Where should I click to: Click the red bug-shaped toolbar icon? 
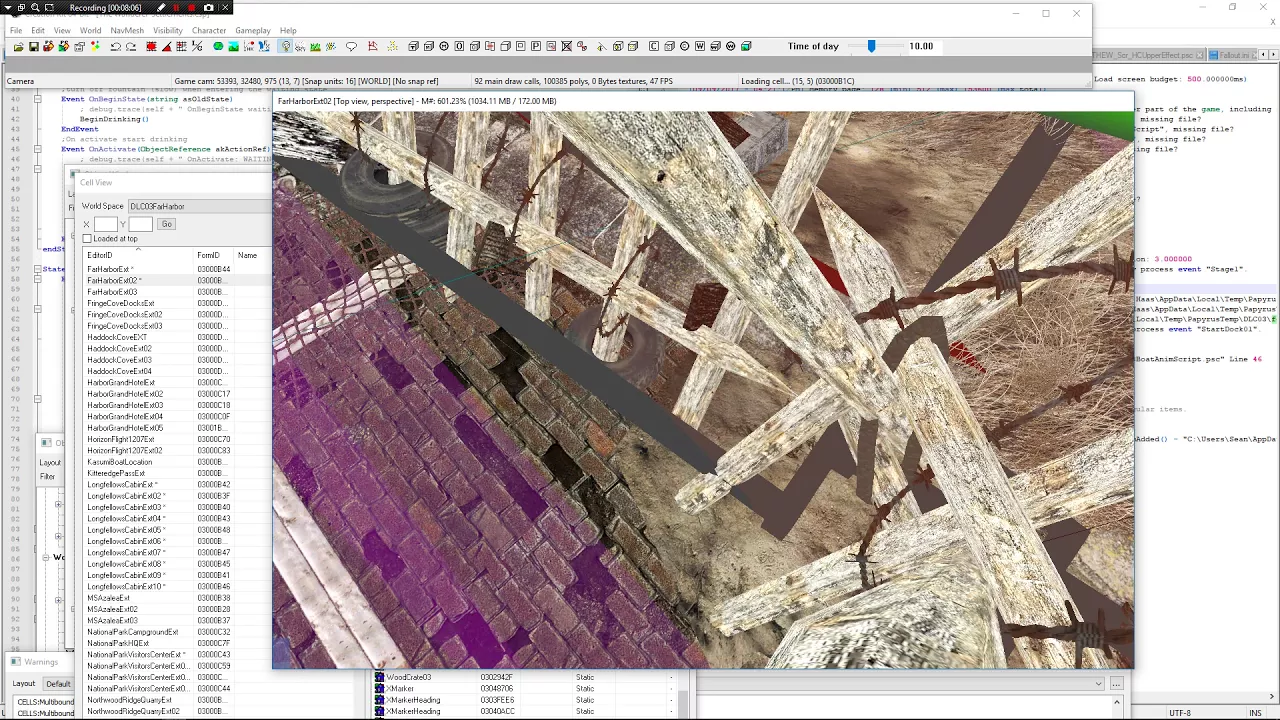[x=151, y=46]
